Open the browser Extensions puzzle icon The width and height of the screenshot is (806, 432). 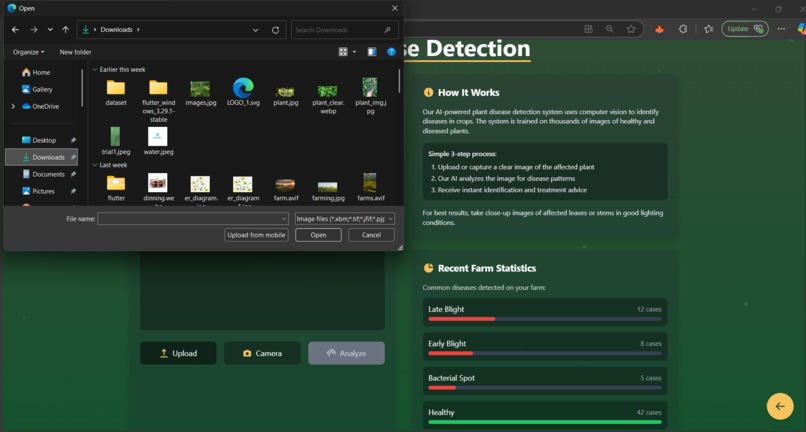point(683,29)
